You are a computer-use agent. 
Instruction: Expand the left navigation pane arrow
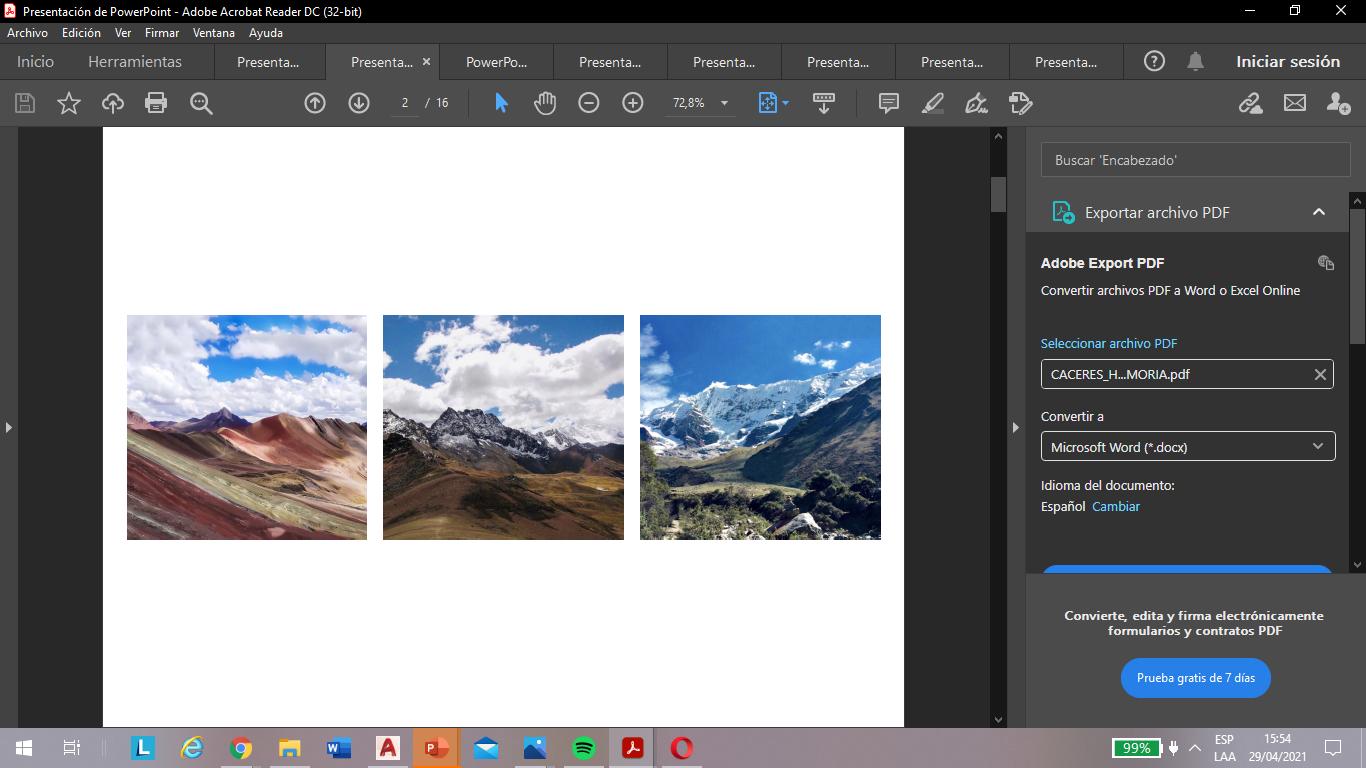8,427
